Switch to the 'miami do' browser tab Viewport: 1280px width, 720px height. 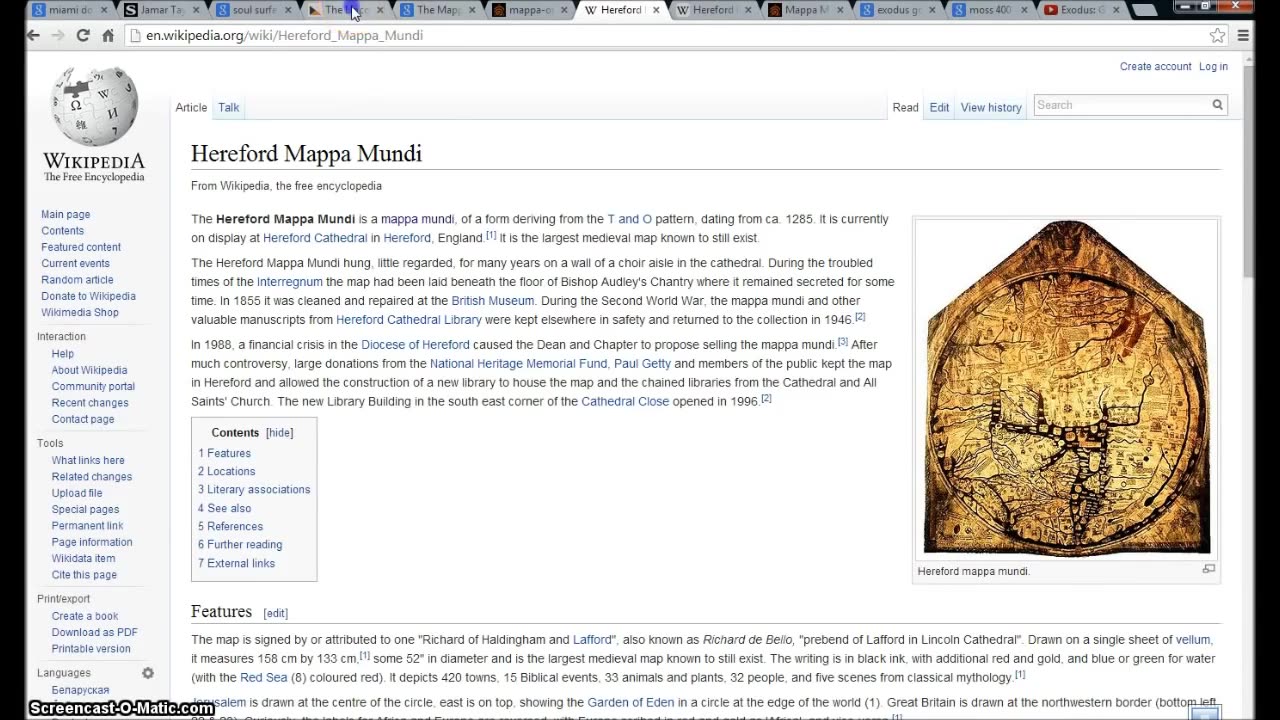tap(66, 10)
